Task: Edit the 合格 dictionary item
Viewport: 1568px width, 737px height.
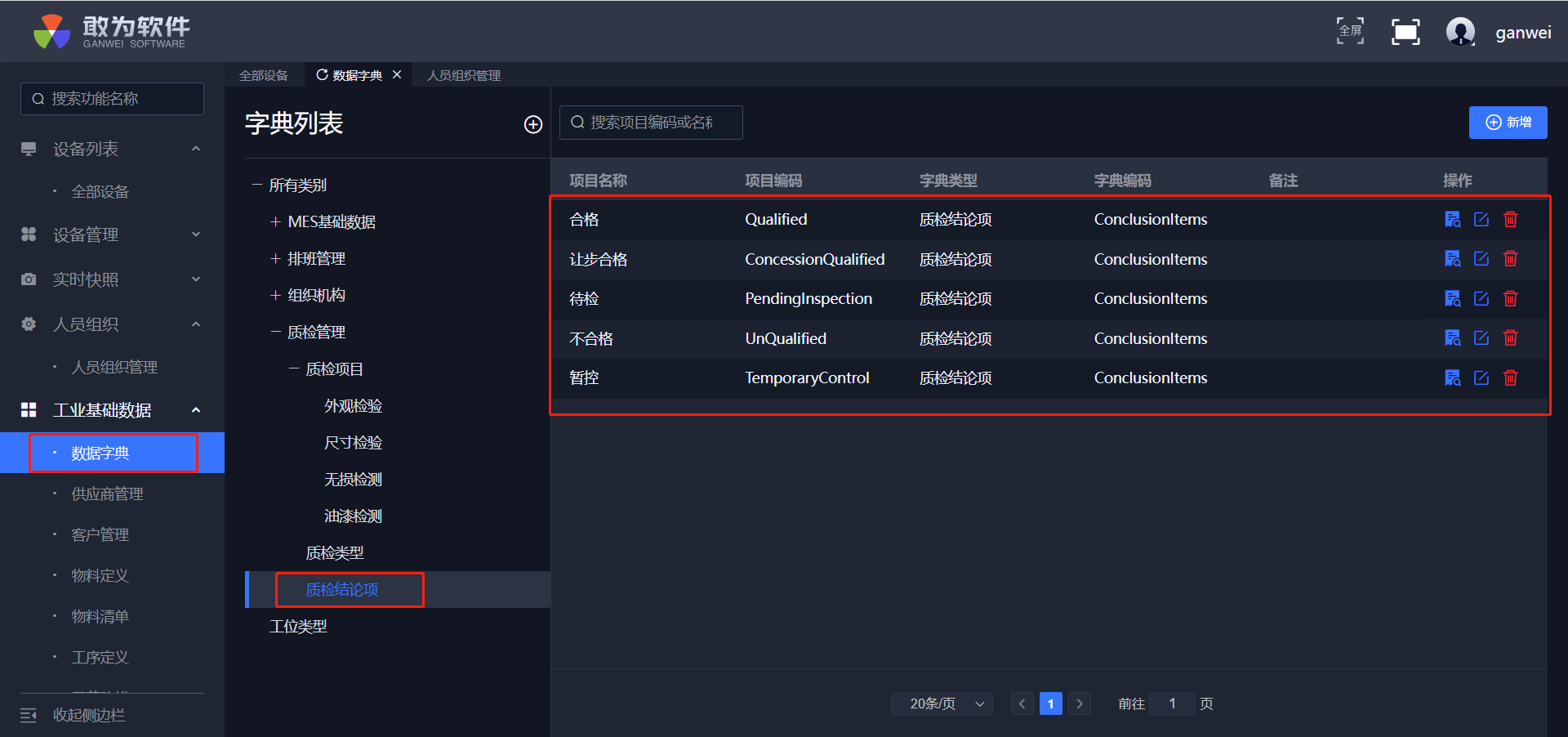Action: [1481, 219]
